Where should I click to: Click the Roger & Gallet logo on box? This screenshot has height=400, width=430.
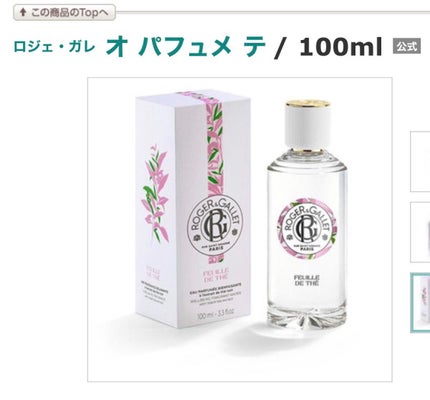pos(215,227)
